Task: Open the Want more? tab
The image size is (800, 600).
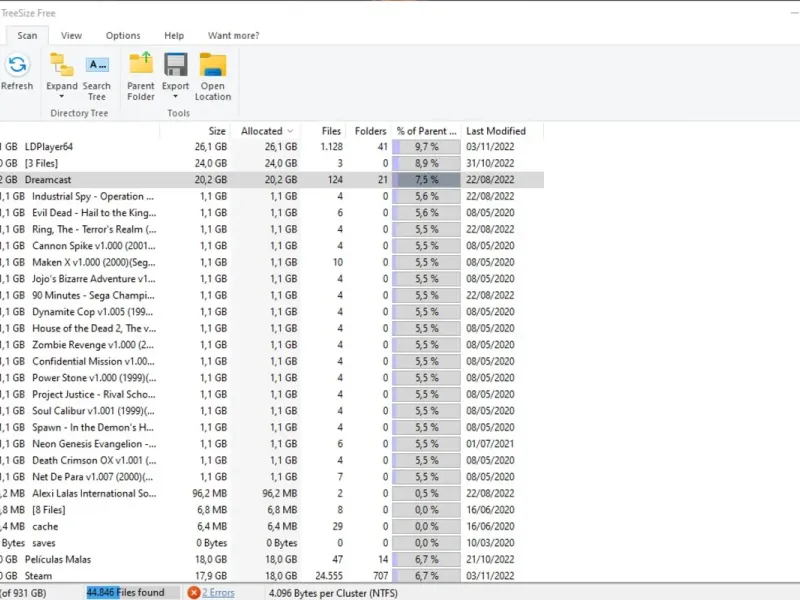Action: click(x=234, y=35)
